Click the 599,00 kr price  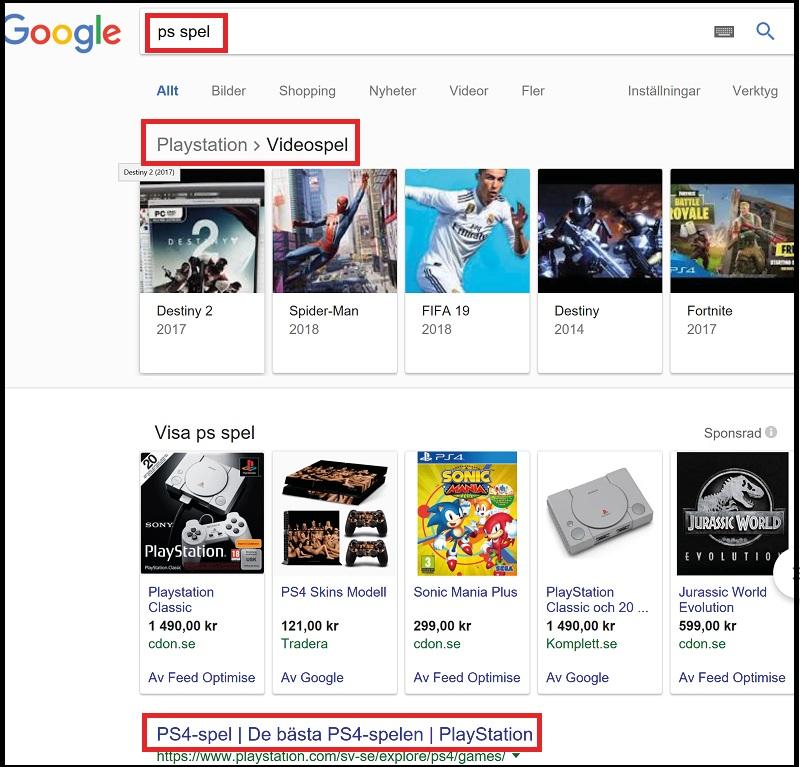tap(707, 626)
